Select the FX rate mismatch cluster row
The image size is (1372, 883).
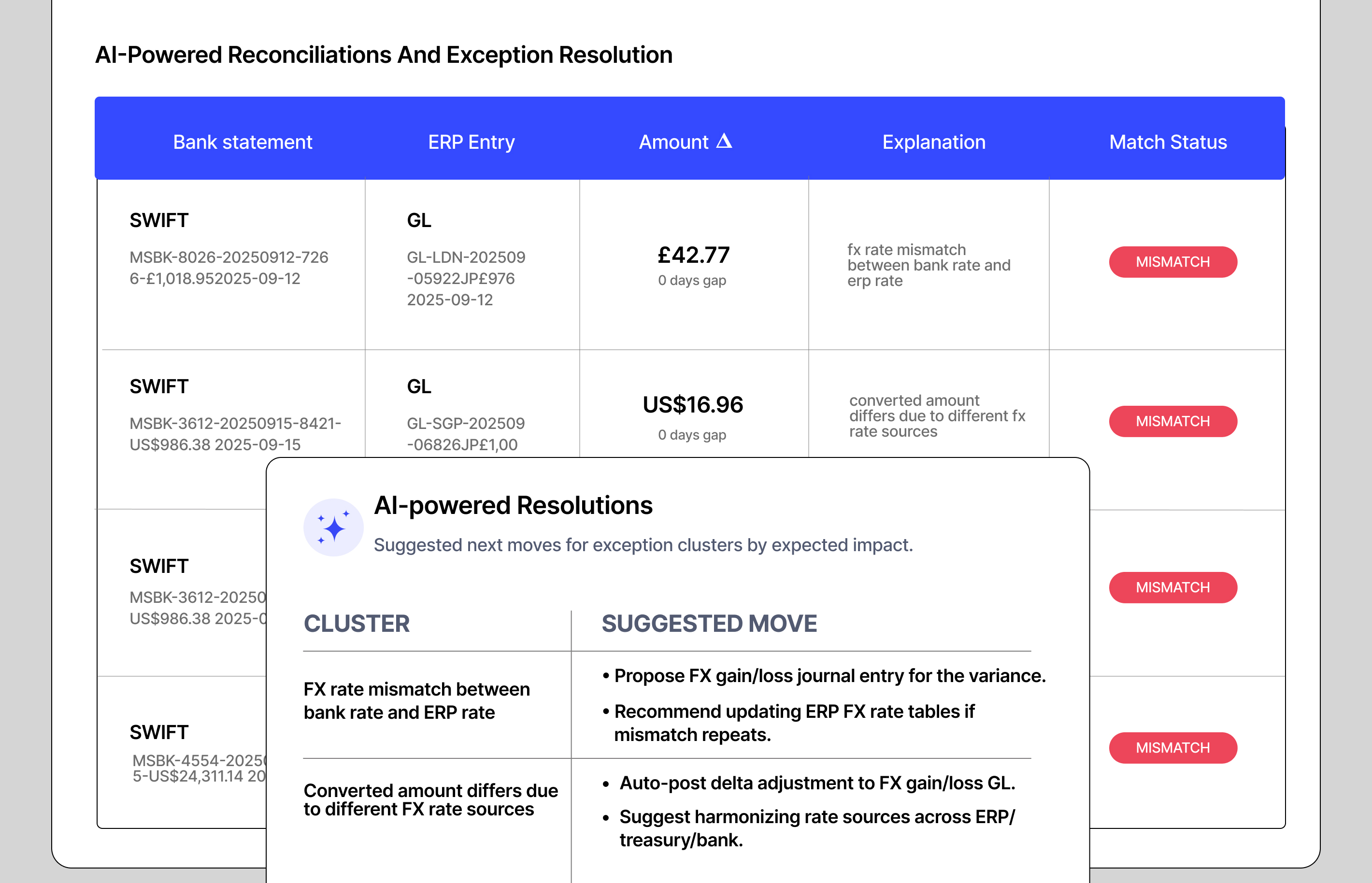417,701
